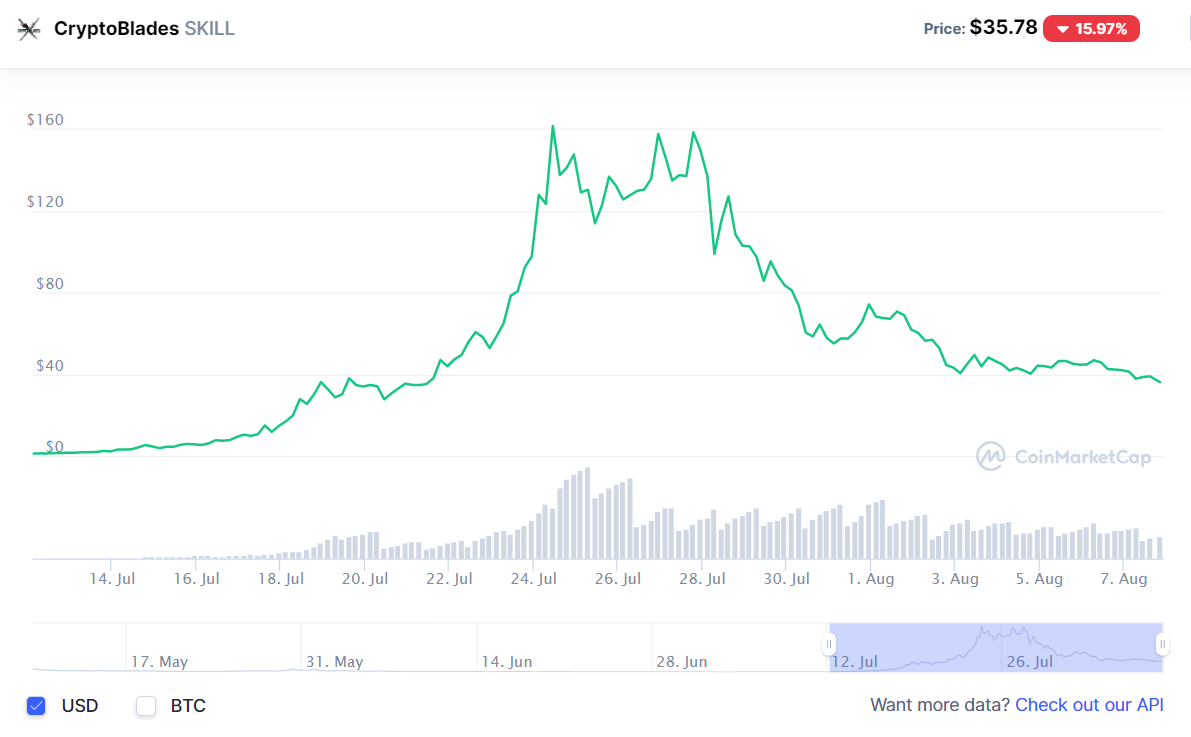Click the $80 y-axis label
1191x737 pixels.
coord(50,284)
